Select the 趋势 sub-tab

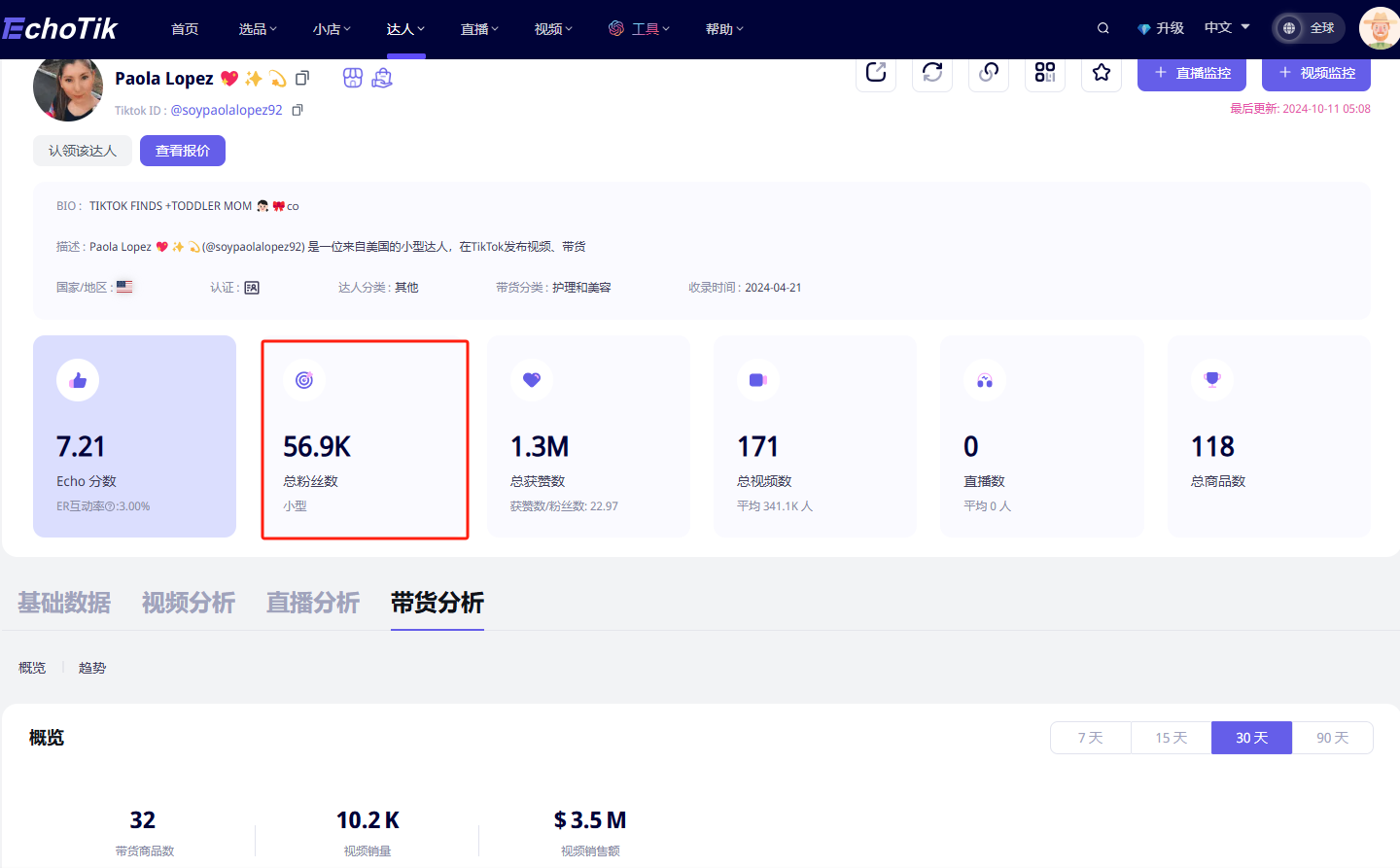coord(92,668)
